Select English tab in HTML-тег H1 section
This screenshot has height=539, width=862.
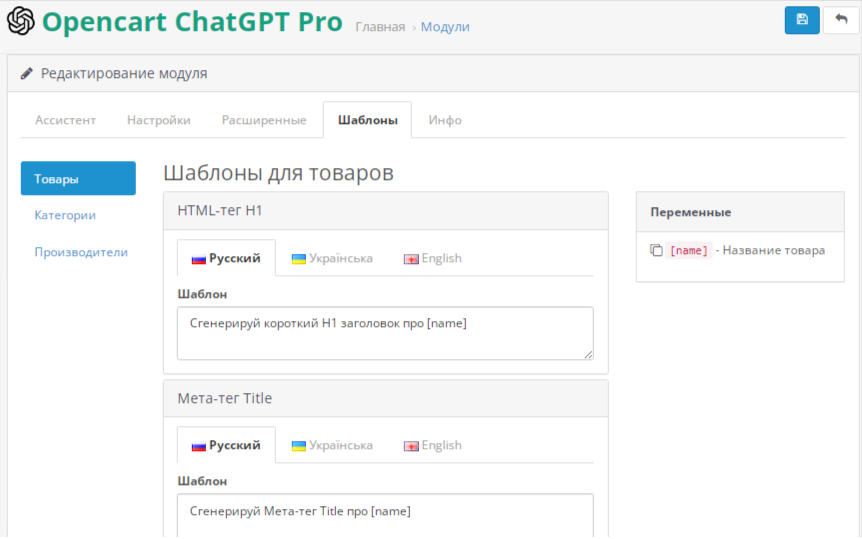(x=433, y=258)
